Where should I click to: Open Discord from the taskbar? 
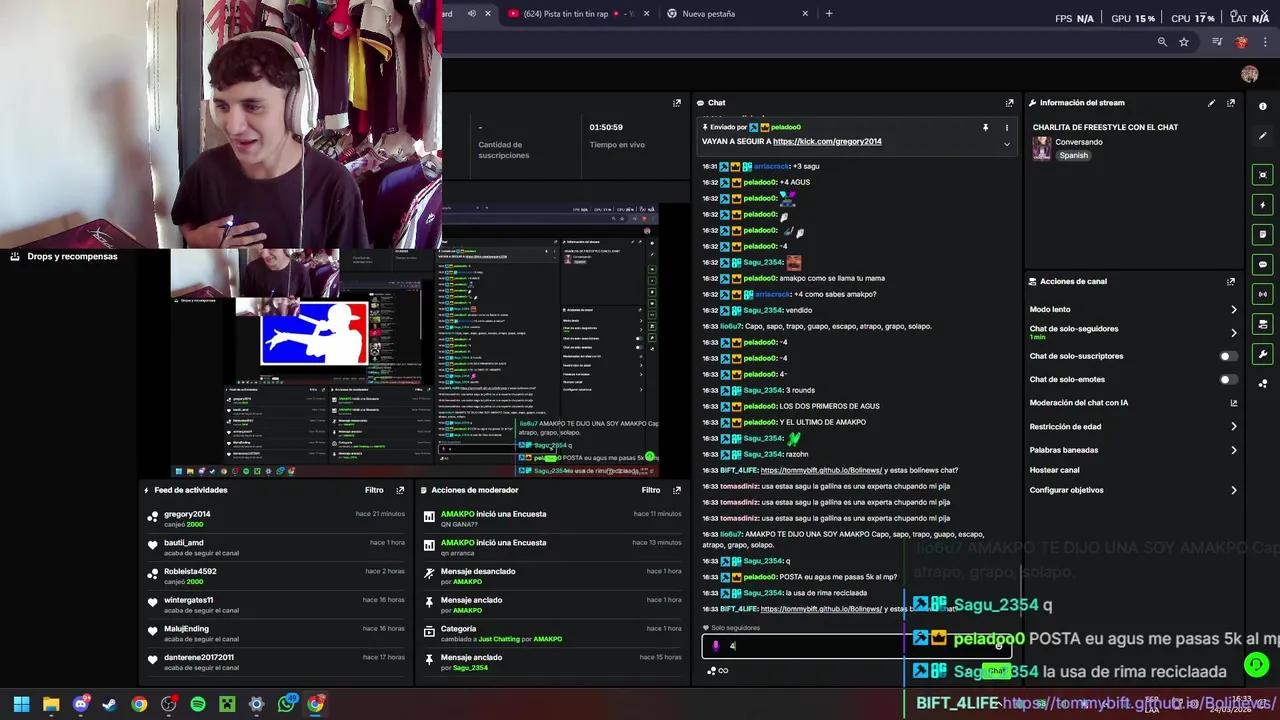pyautogui.click(x=81, y=704)
